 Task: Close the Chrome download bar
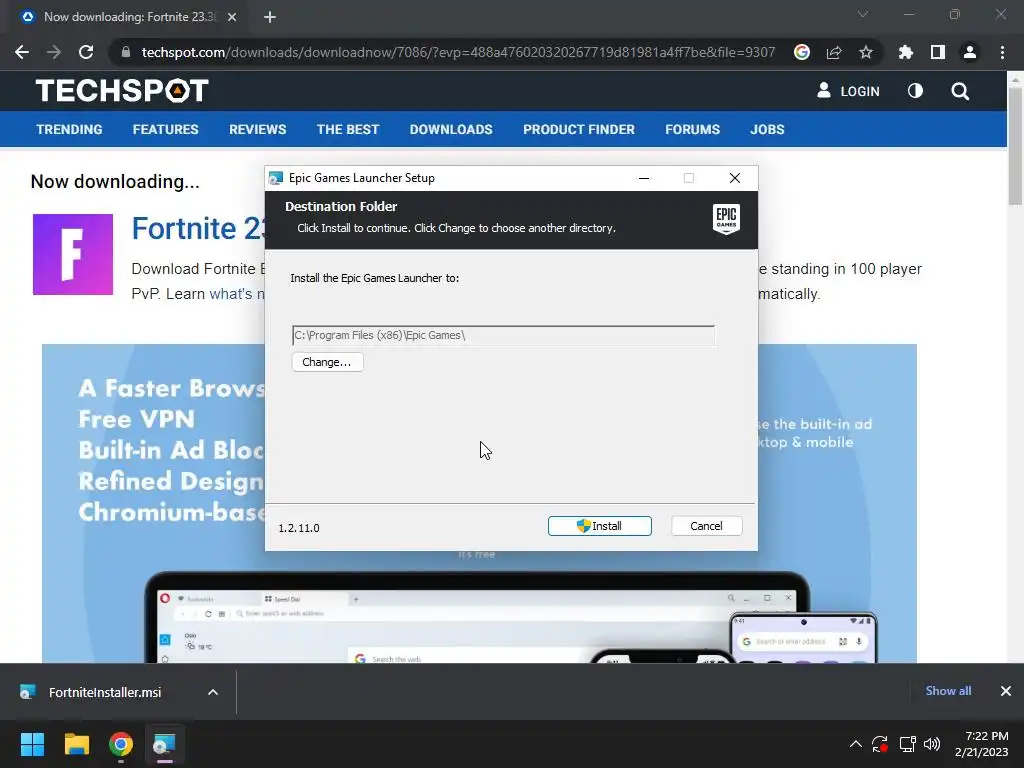click(x=1006, y=691)
